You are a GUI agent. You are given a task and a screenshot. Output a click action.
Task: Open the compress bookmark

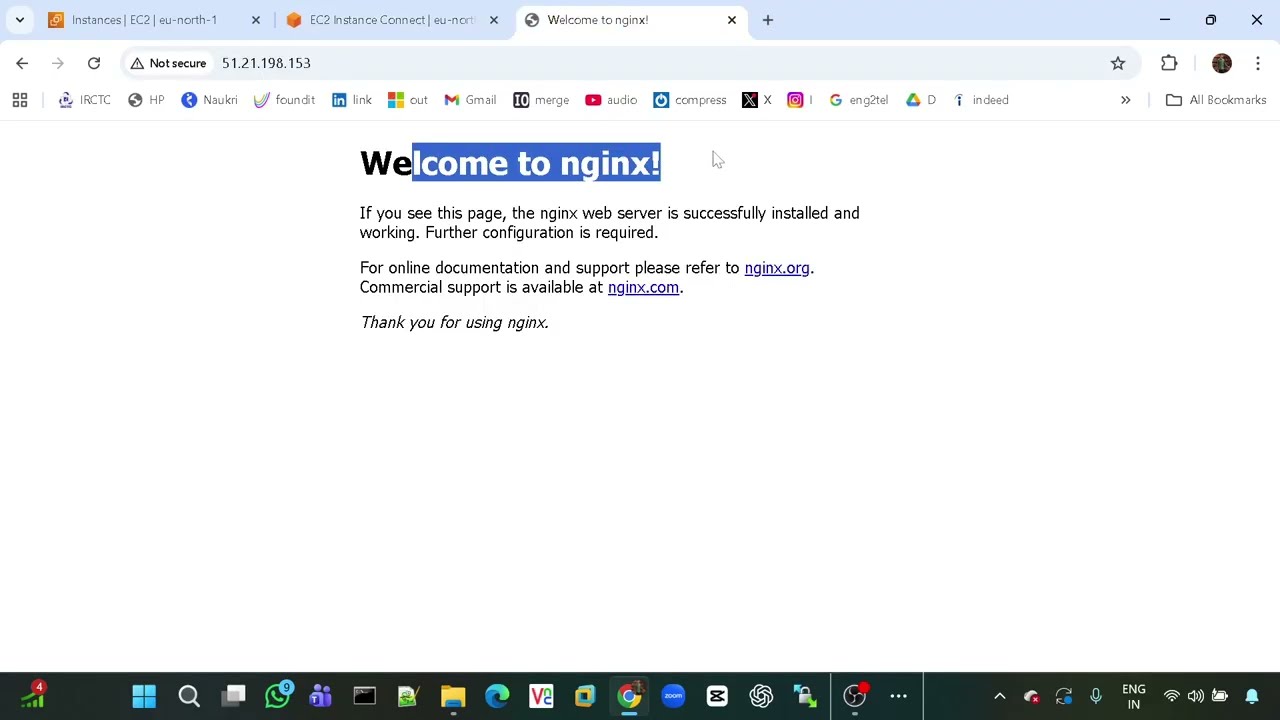coord(689,100)
